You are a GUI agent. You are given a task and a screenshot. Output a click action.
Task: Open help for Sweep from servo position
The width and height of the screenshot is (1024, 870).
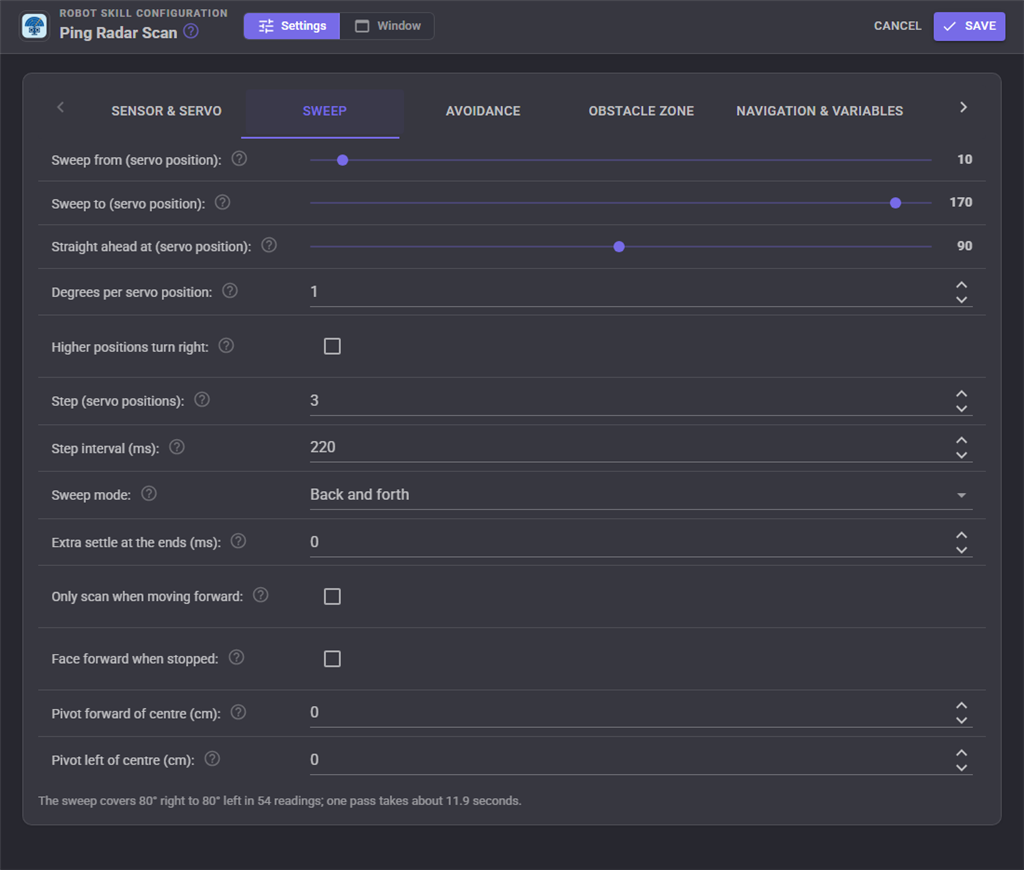tap(240, 159)
